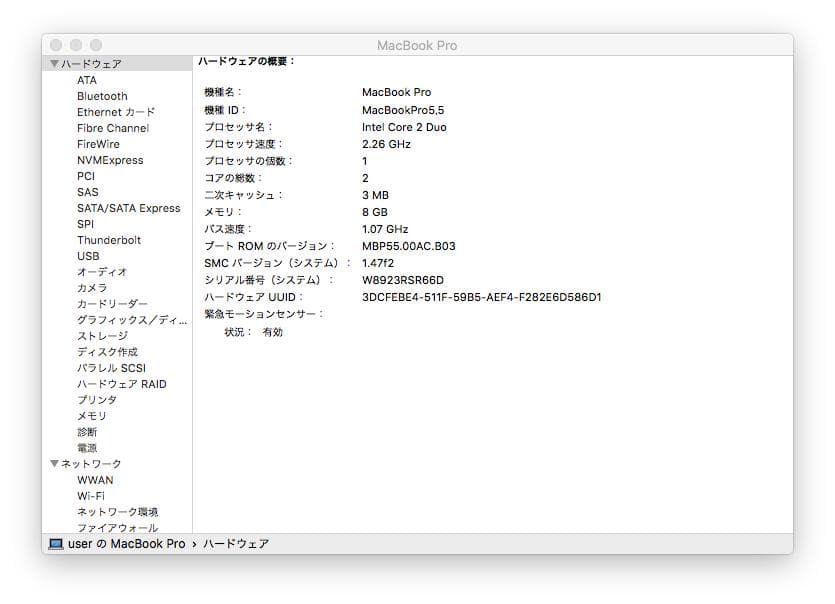835x604 pixels.
Task: Select ディスク作成 in the sidebar
Action: (x=108, y=352)
